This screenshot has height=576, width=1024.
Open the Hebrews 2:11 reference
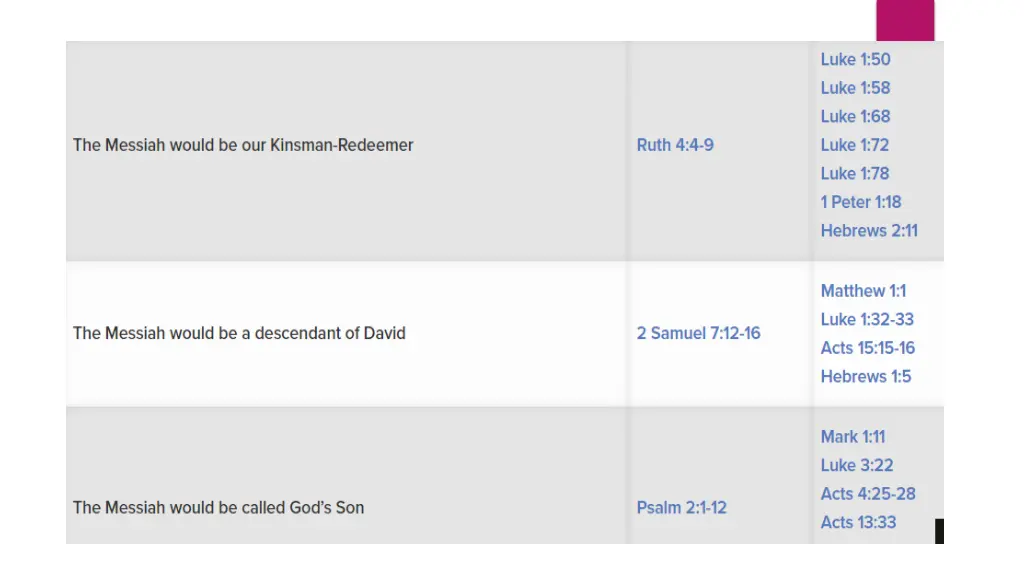[869, 231]
